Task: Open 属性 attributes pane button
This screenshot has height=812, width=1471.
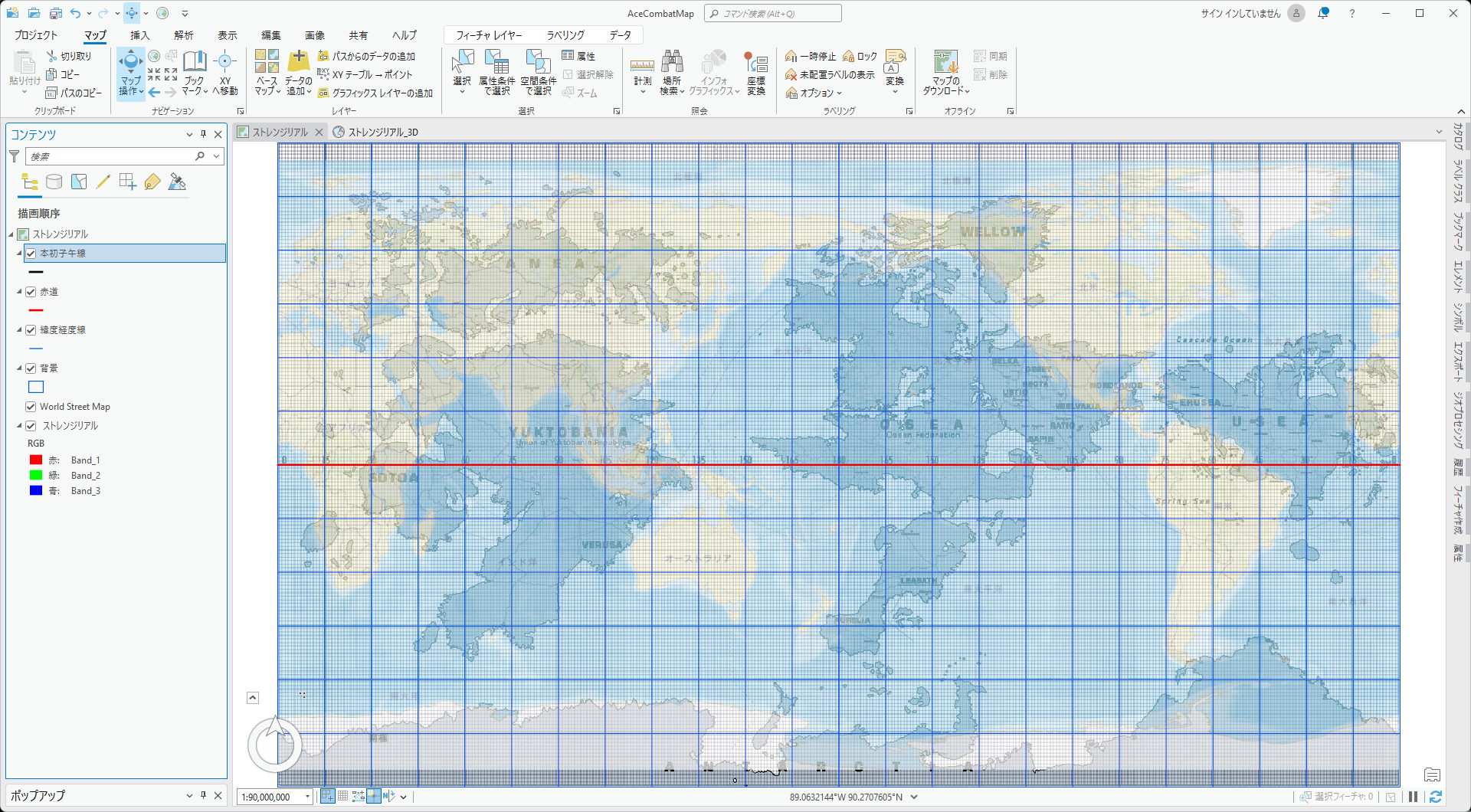Action: pyautogui.click(x=578, y=57)
